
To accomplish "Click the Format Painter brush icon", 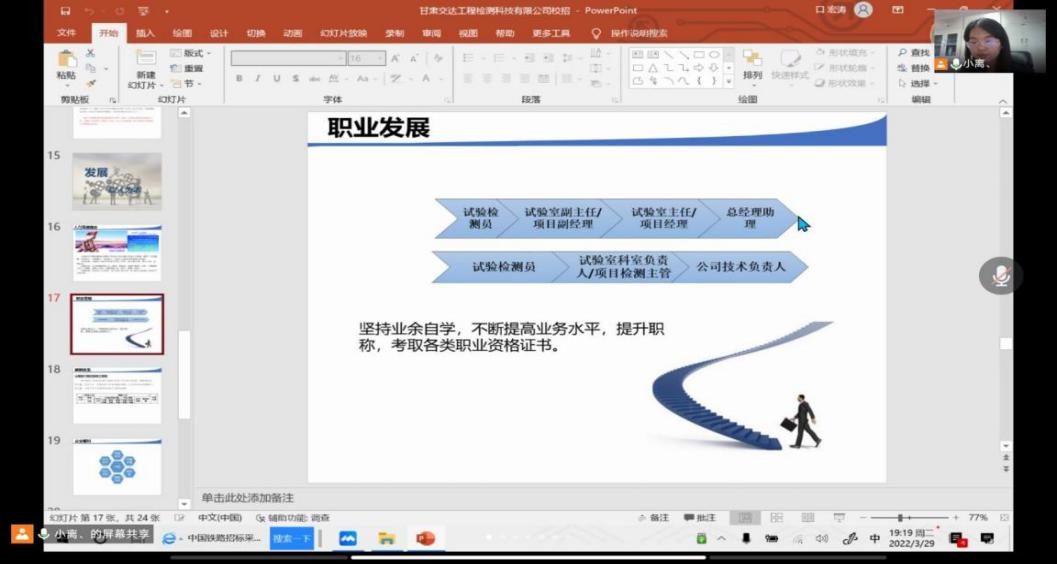I will tap(90, 84).
